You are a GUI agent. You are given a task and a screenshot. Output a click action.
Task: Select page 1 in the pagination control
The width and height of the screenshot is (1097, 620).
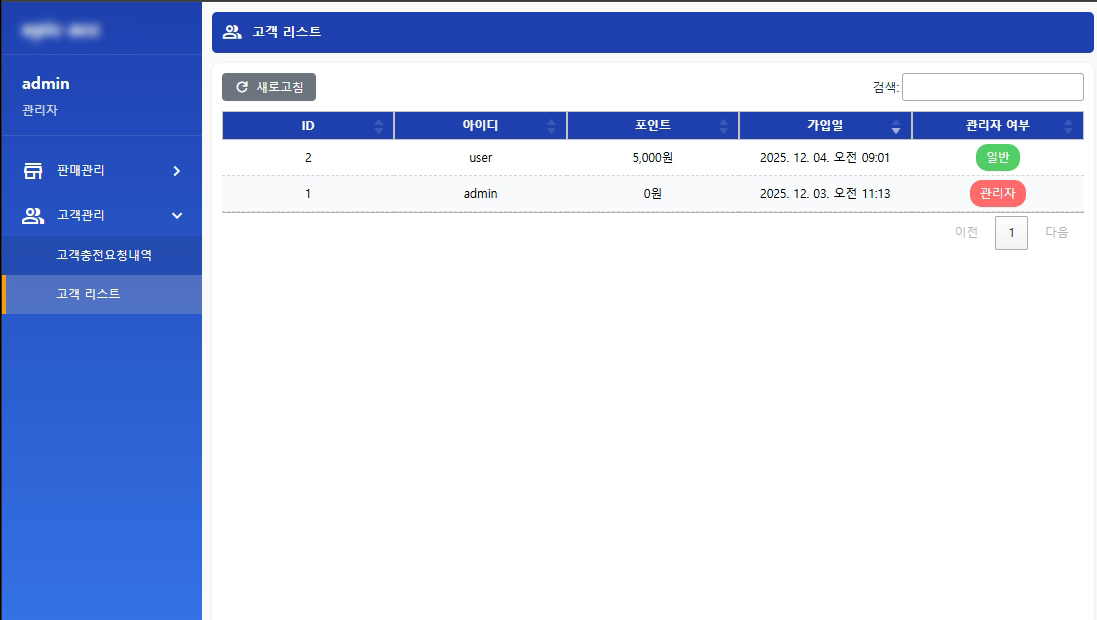[x=1011, y=232]
